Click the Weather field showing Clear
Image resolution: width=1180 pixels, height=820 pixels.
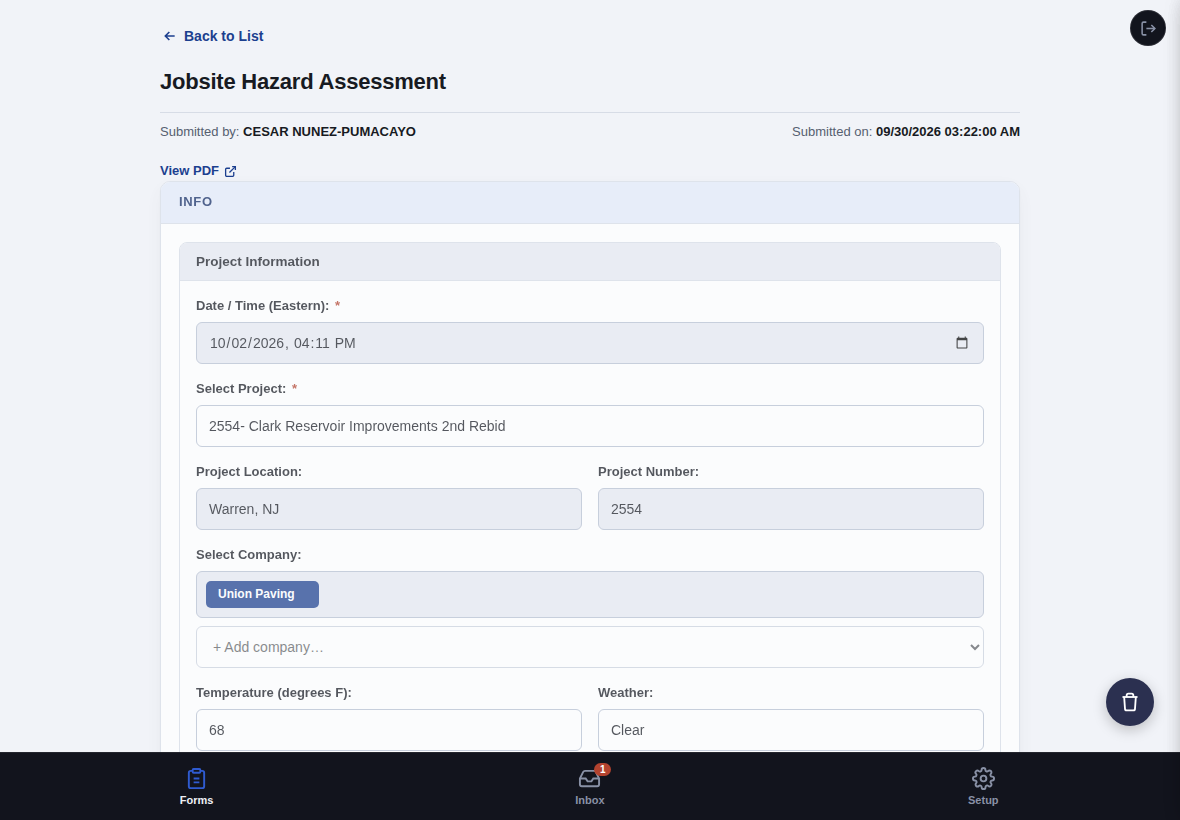(x=791, y=730)
